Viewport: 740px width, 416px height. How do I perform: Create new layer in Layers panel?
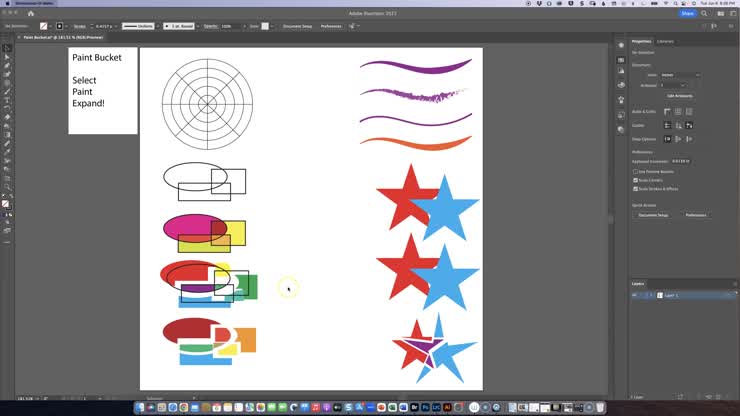pyautogui.click(x=718, y=397)
